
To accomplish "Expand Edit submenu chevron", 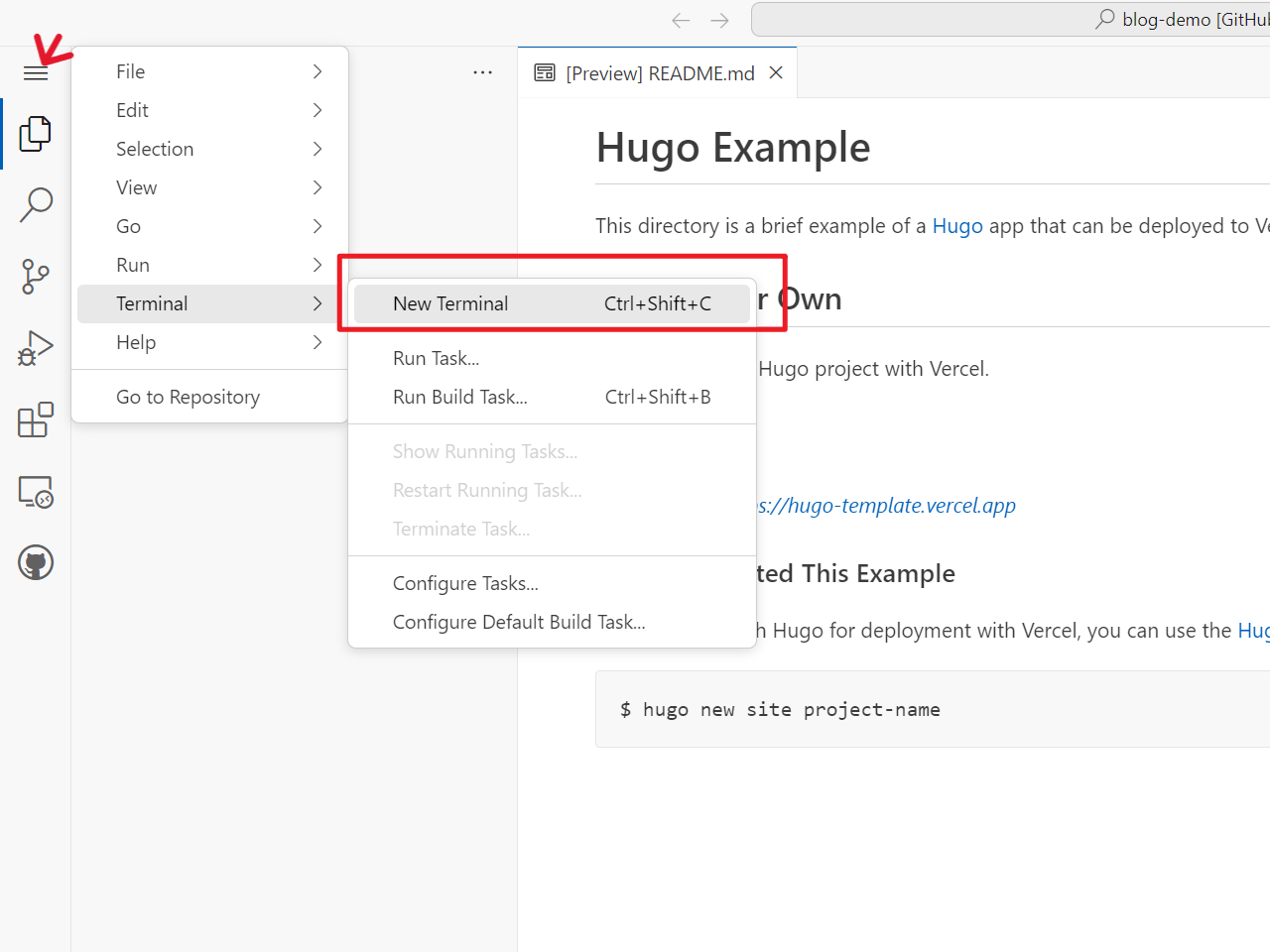I will pyautogui.click(x=317, y=110).
